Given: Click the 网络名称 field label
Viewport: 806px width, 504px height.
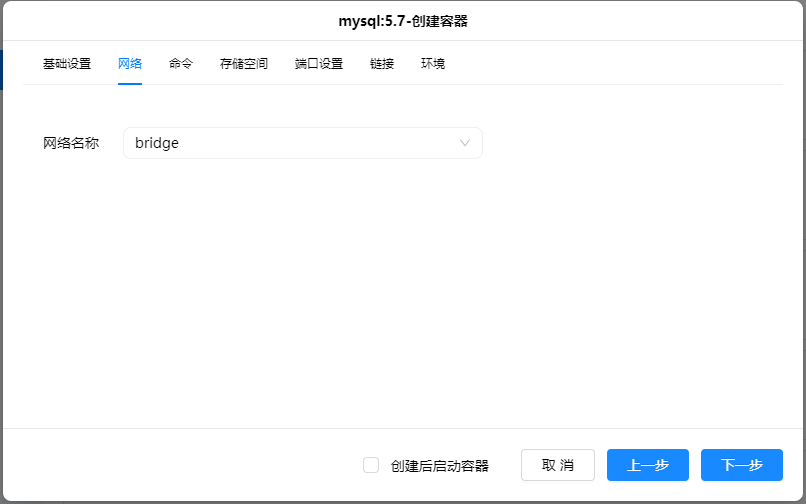Looking at the screenshot, I should point(71,143).
